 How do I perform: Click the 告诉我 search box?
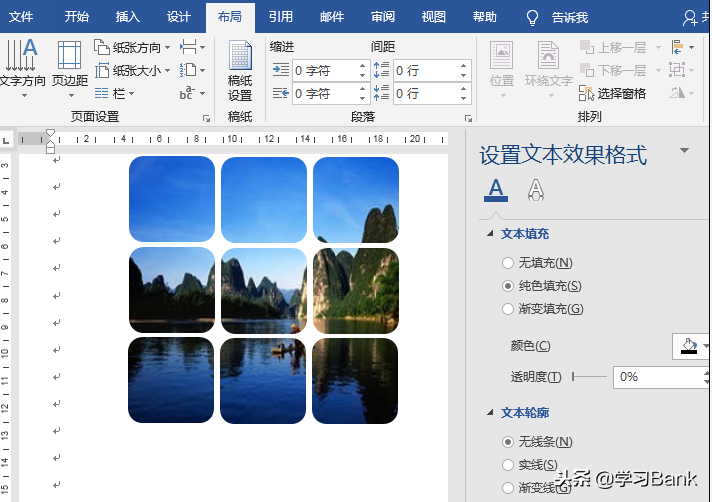tap(570, 18)
